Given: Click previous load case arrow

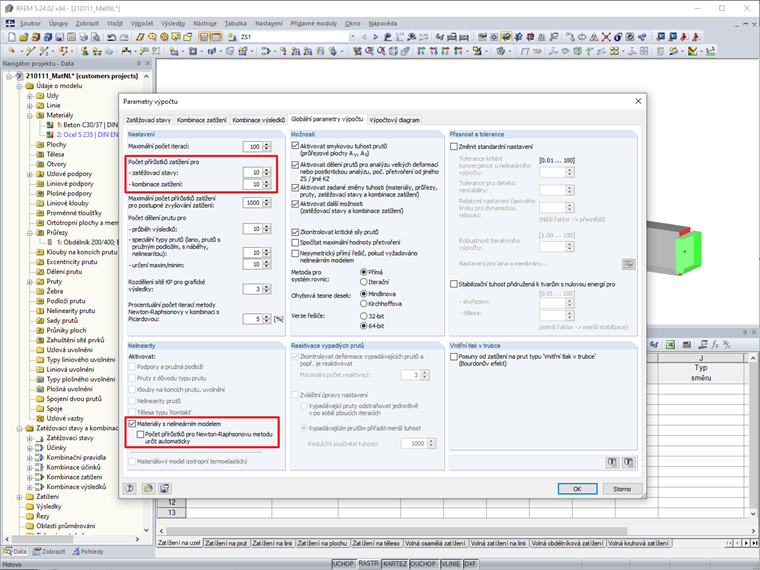Looking at the screenshot, I should point(364,37).
